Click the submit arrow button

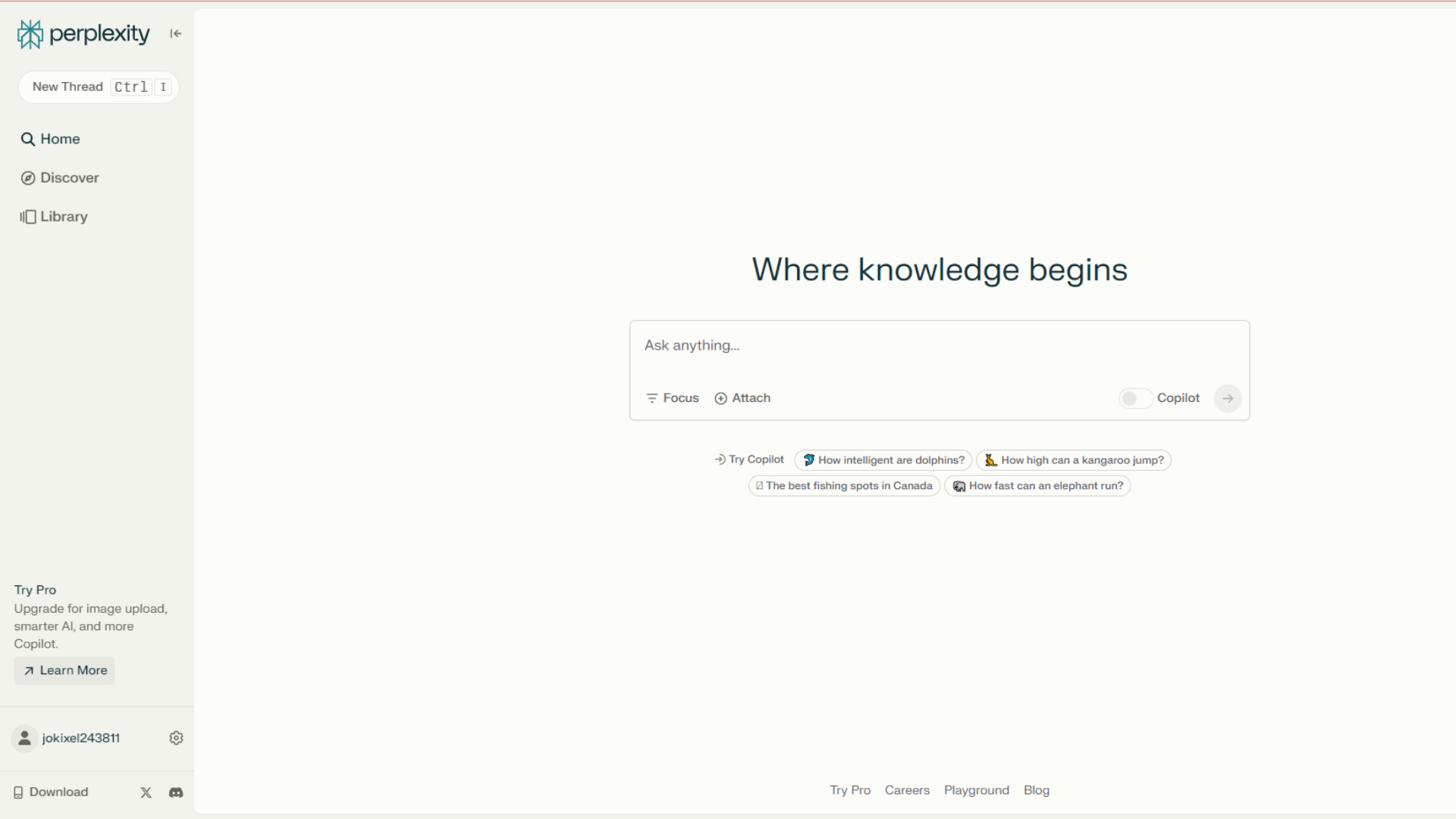pos(1227,398)
